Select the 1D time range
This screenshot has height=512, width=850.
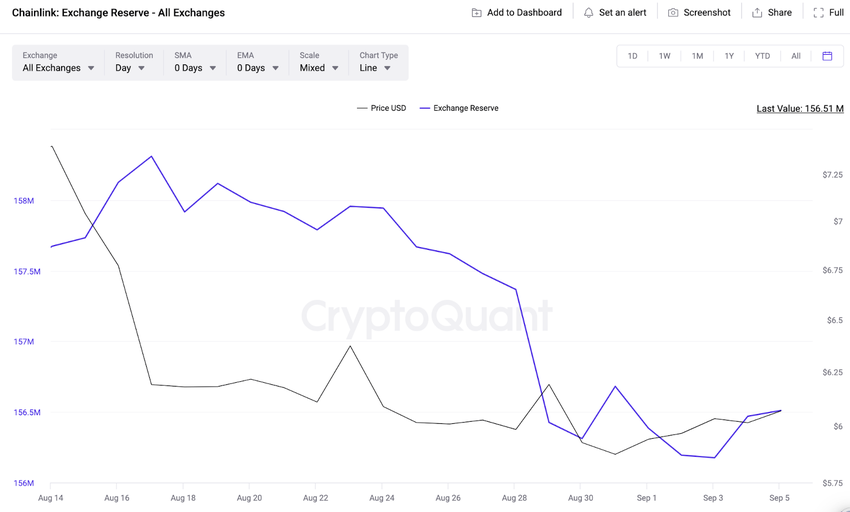point(632,56)
